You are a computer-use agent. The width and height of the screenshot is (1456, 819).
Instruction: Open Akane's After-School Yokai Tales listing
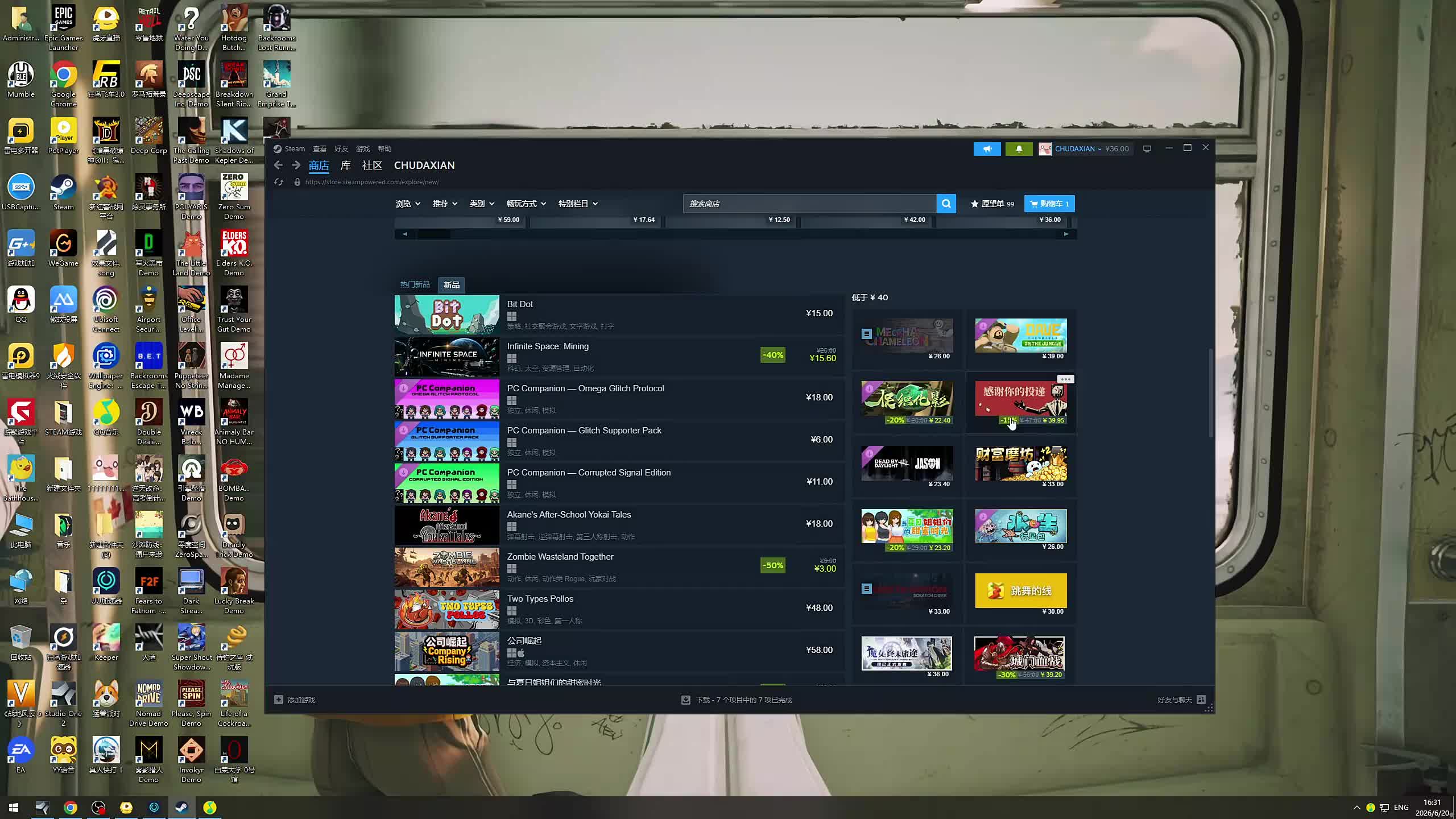click(x=619, y=525)
